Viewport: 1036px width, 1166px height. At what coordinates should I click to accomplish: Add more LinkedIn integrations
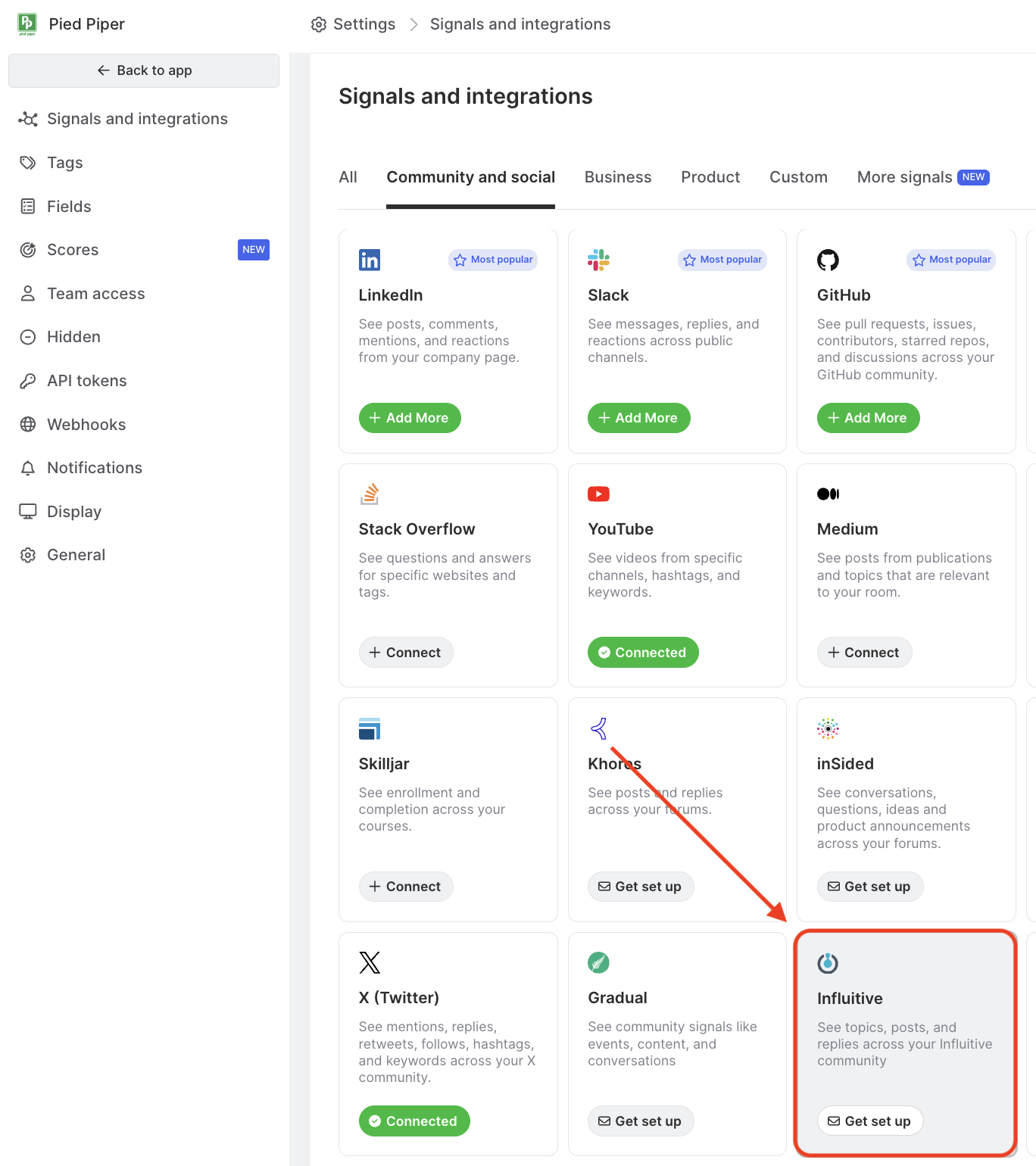click(410, 418)
